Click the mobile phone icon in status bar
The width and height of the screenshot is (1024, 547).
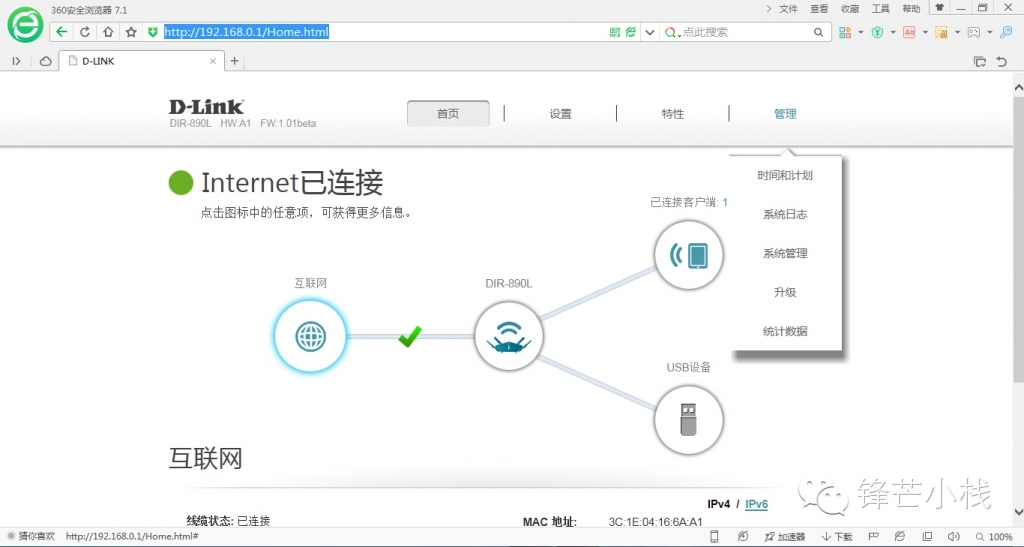714,537
